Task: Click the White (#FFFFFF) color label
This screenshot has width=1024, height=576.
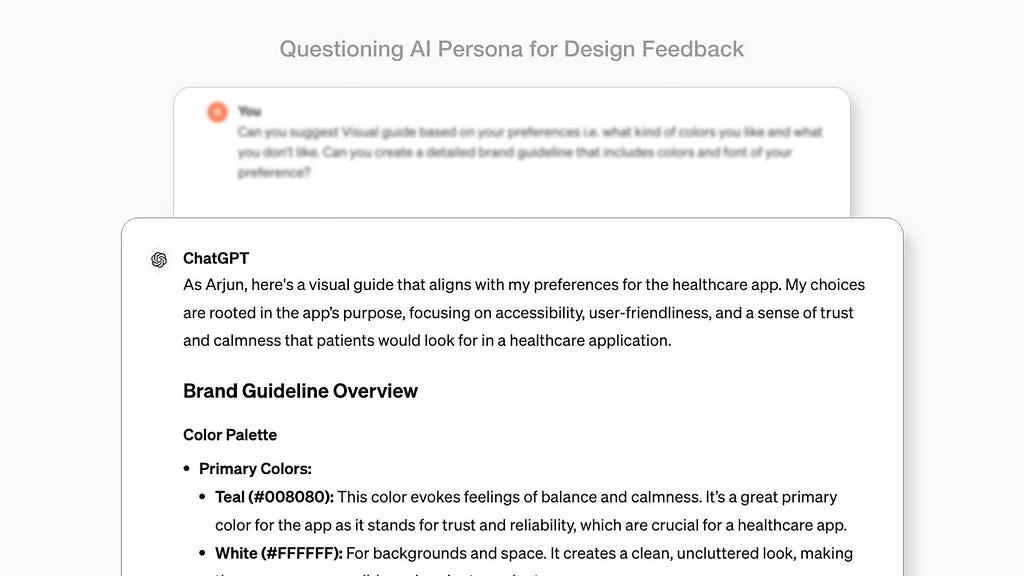Action: click(x=279, y=554)
